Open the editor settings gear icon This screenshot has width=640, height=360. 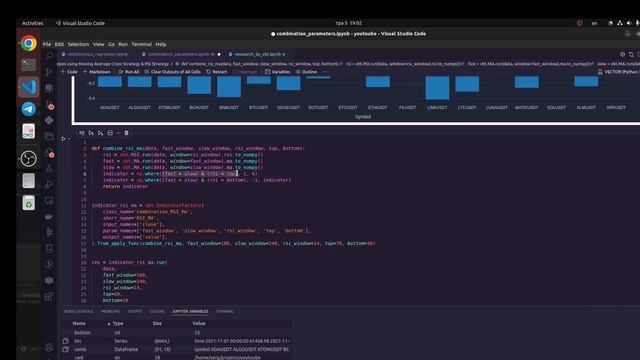click(x=622, y=54)
